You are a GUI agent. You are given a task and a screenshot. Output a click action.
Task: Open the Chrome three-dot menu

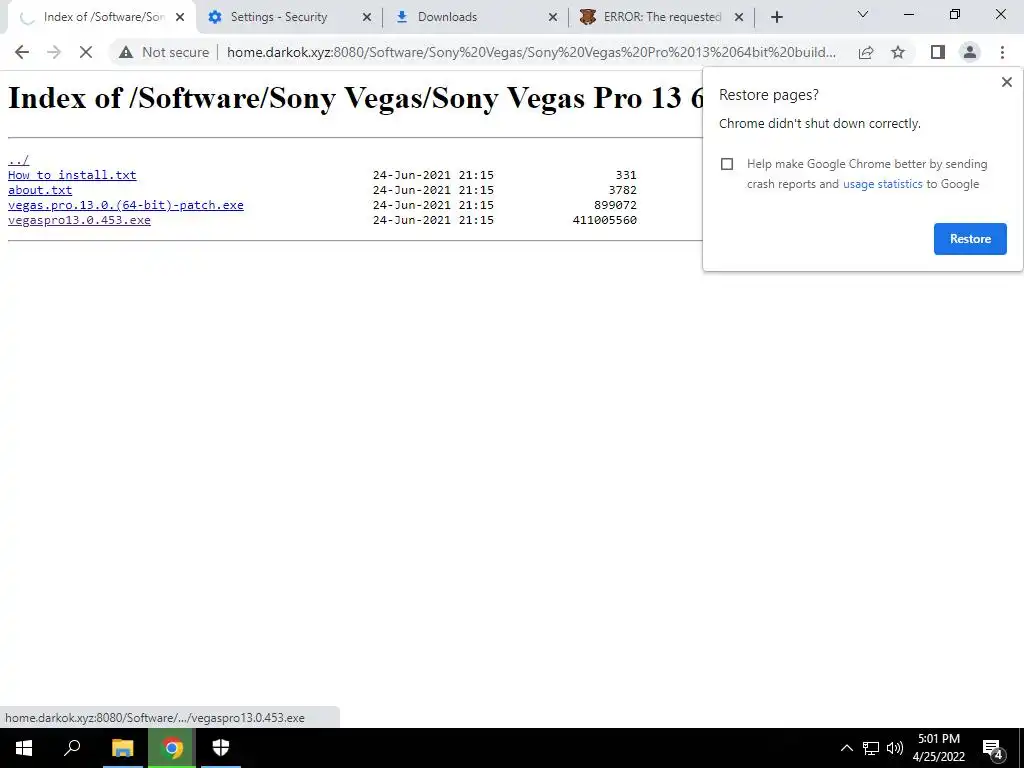1002,52
